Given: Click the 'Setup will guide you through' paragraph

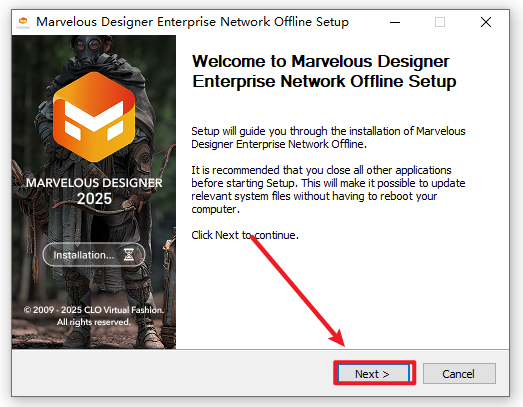Looking at the screenshot, I should coord(328,137).
